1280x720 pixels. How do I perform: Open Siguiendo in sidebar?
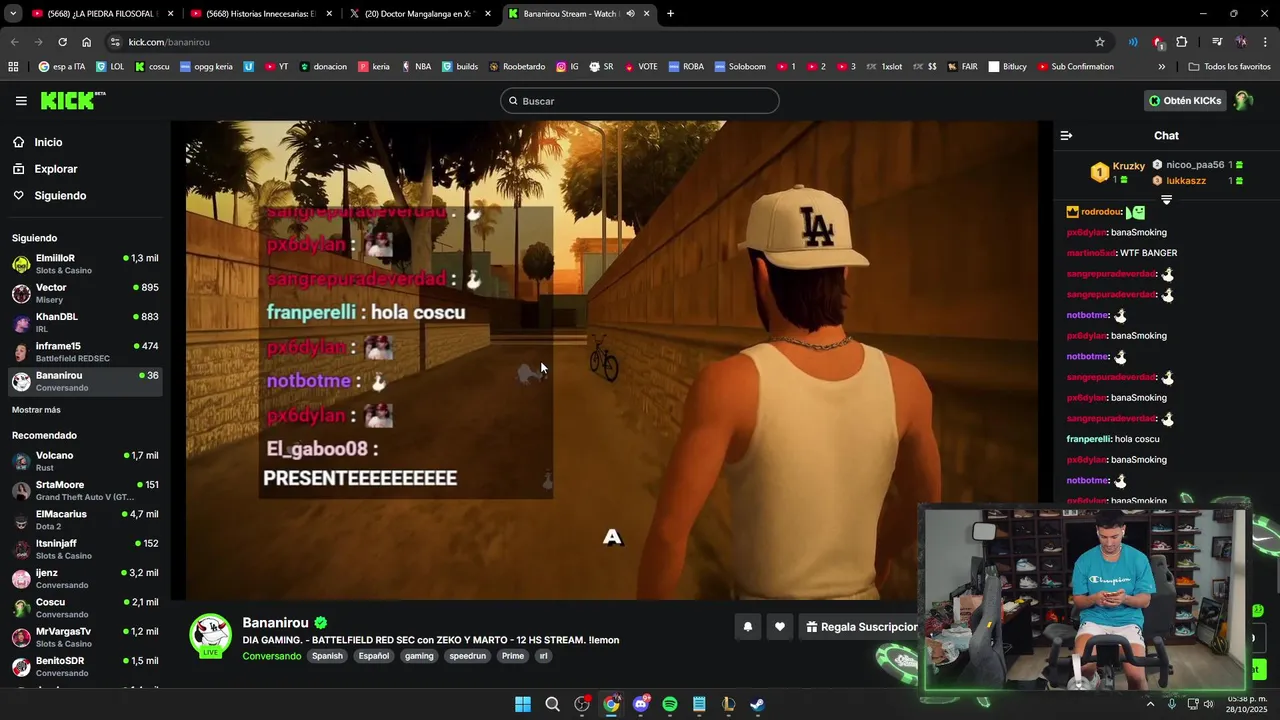(60, 195)
